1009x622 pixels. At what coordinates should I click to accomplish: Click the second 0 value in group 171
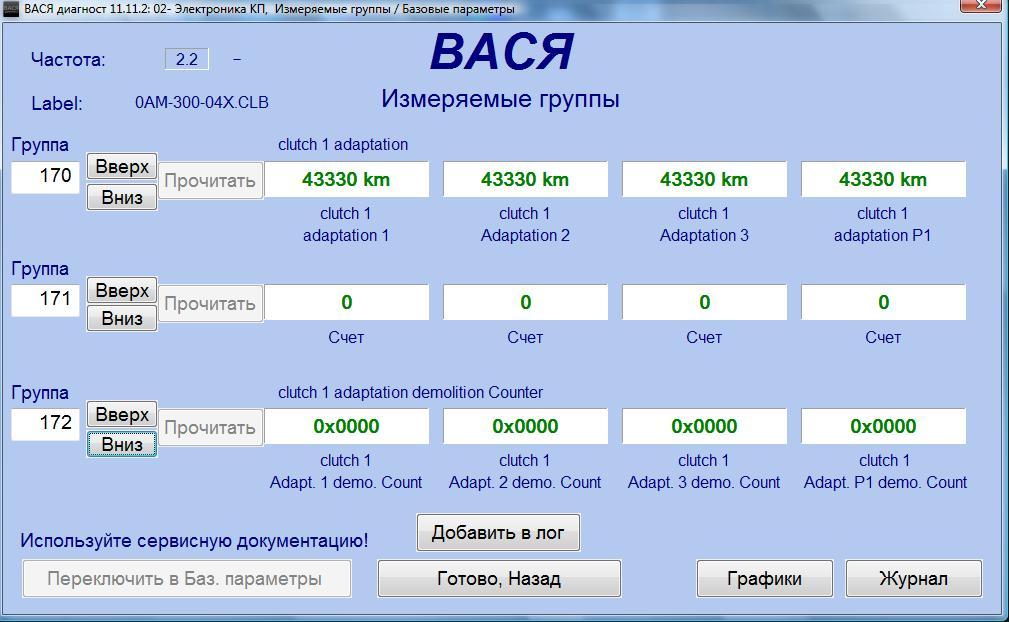click(x=525, y=302)
